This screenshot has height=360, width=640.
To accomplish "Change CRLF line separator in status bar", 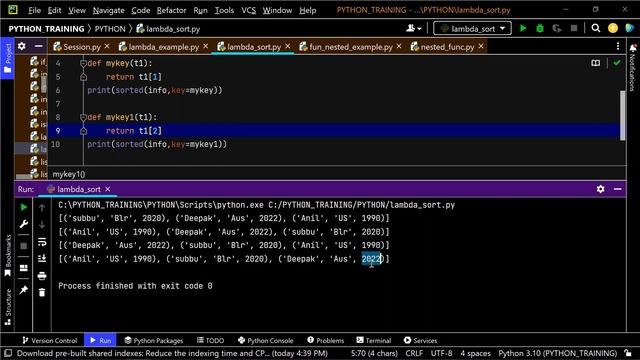I will (414, 353).
